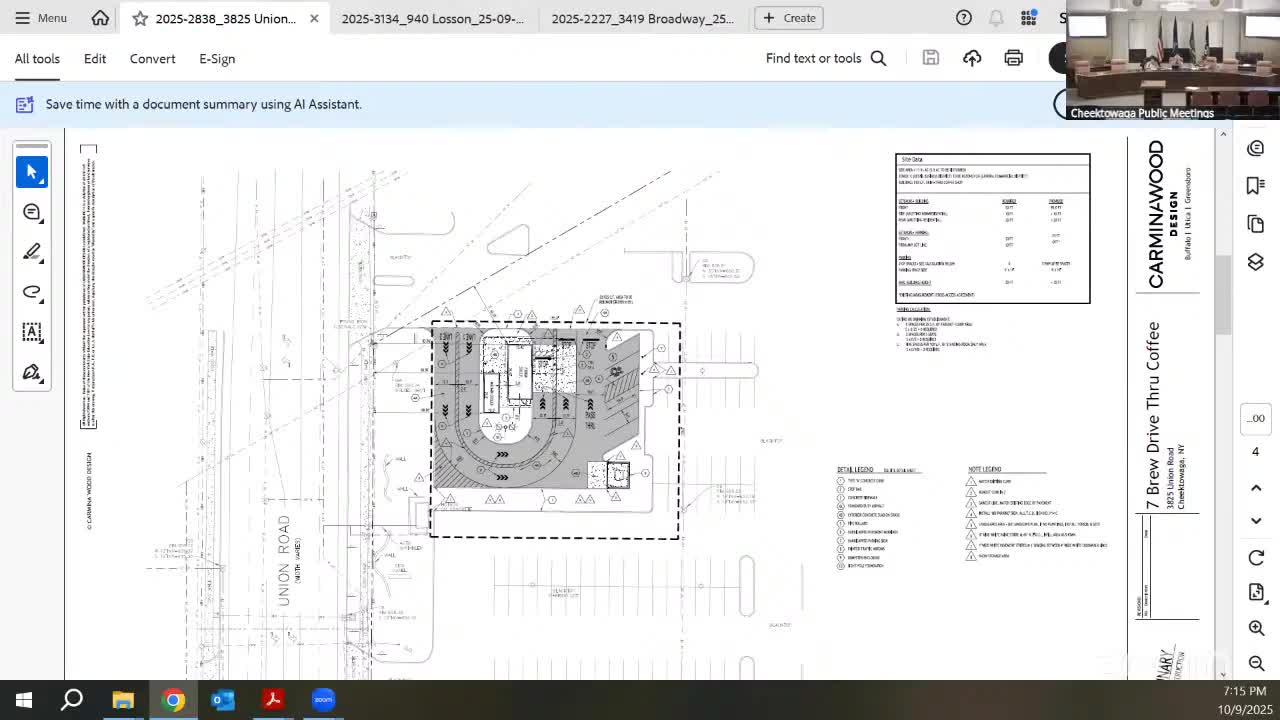Open the Bookmarks panel in right sidebar
This screenshot has height=720, width=1280.
[1256, 186]
